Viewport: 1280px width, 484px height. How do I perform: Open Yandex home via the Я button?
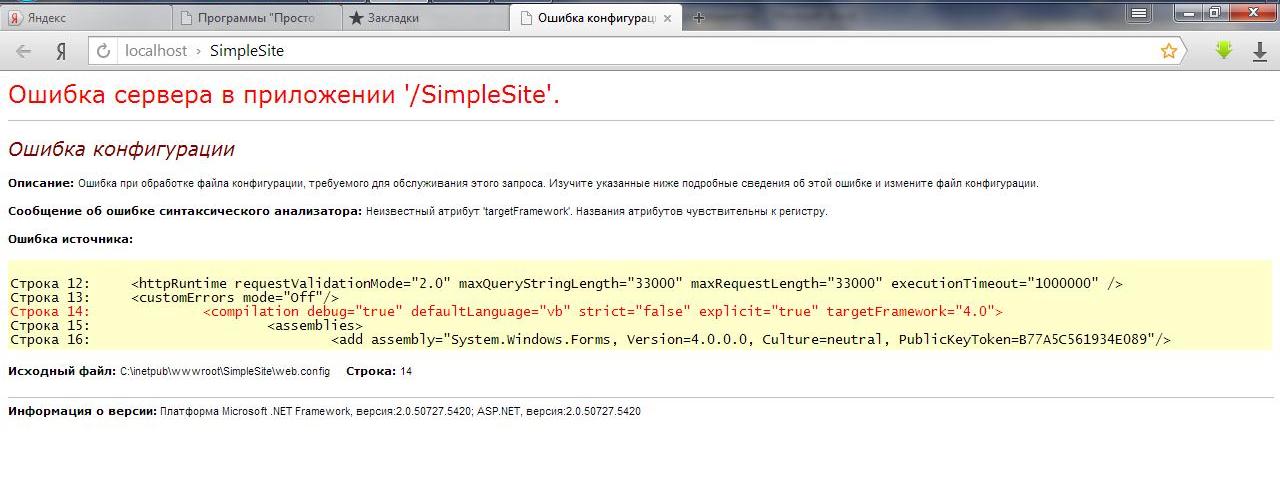point(61,51)
